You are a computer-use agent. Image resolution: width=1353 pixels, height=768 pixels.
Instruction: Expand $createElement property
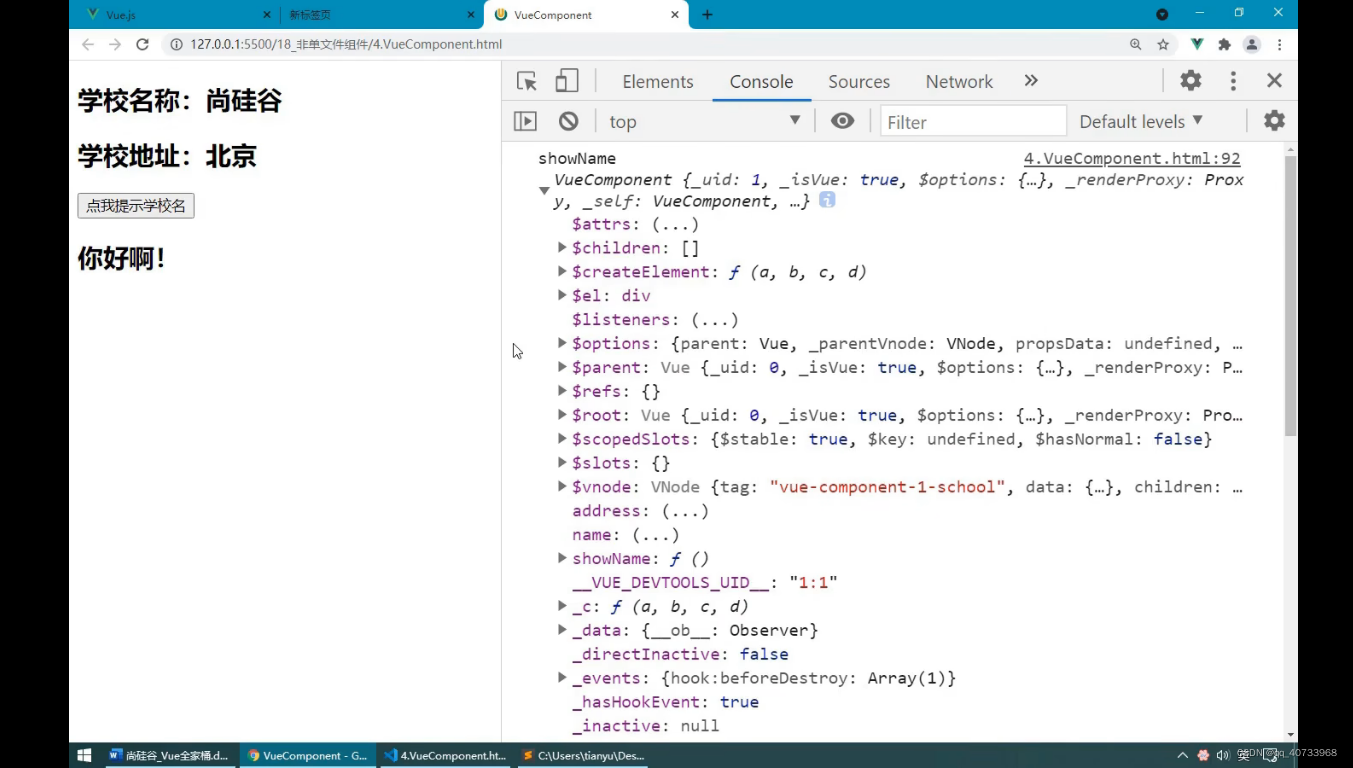click(x=562, y=271)
